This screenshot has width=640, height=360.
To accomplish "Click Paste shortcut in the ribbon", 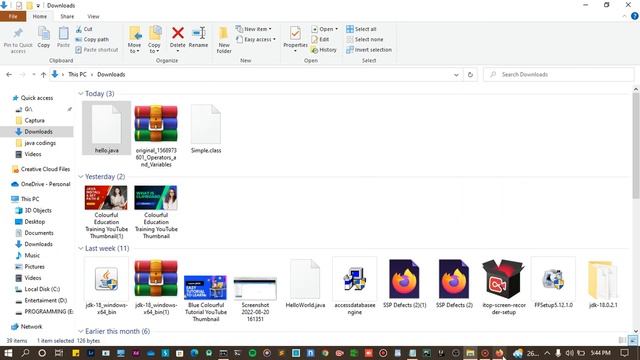I will (x=97, y=49).
